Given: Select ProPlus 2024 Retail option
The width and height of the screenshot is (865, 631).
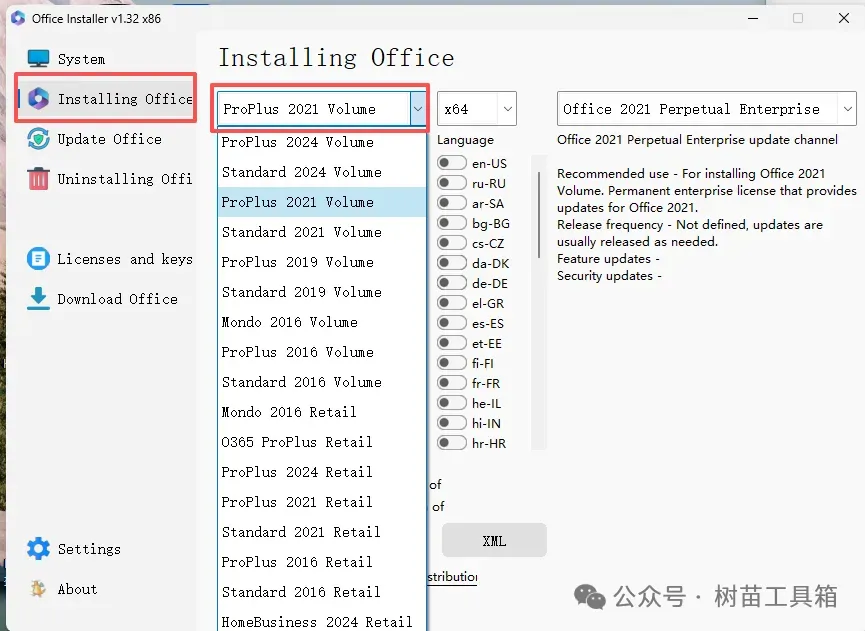Looking at the screenshot, I should 322,472.
